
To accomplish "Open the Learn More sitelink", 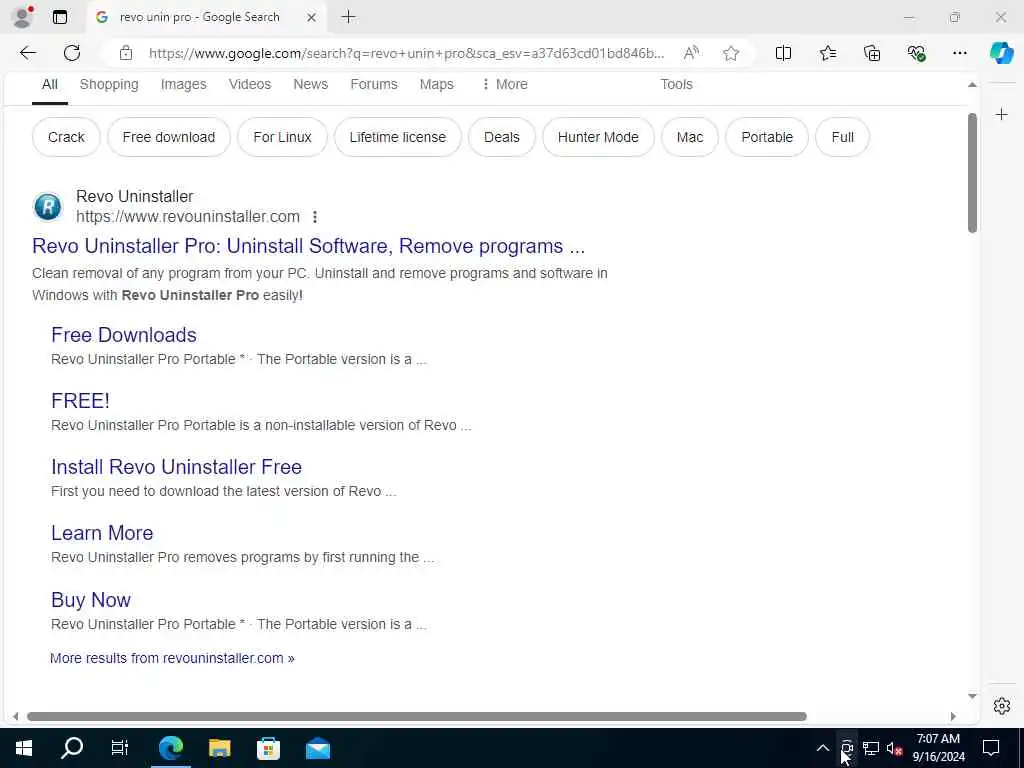I will click(x=102, y=533).
